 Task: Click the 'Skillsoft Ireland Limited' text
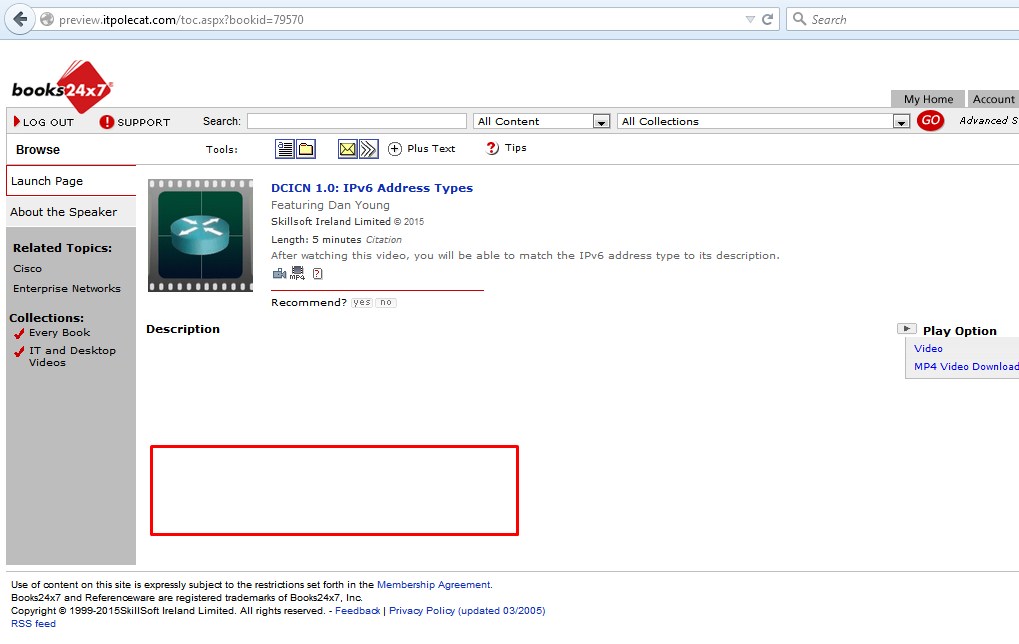click(331, 222)
